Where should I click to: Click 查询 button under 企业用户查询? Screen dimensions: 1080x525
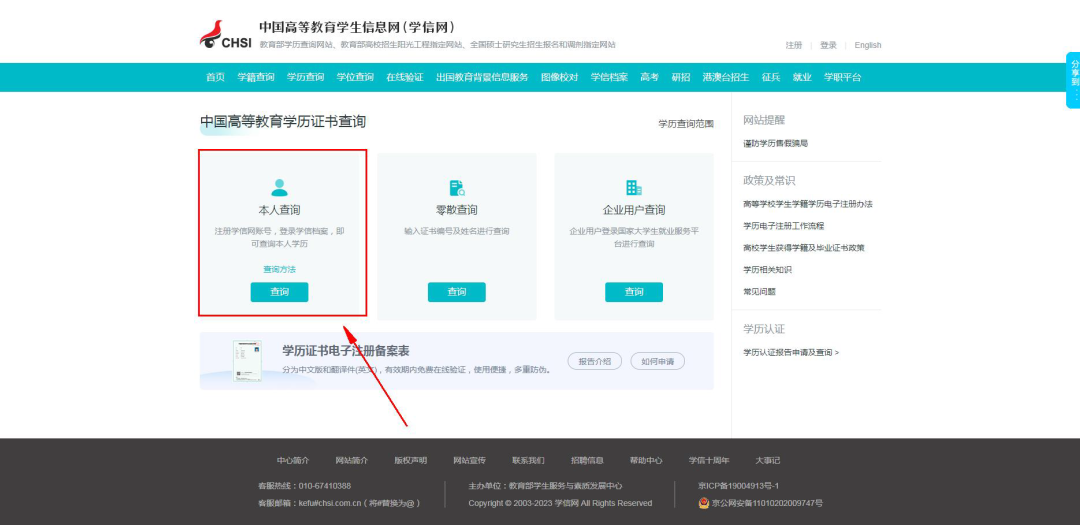tap(634, 292)
